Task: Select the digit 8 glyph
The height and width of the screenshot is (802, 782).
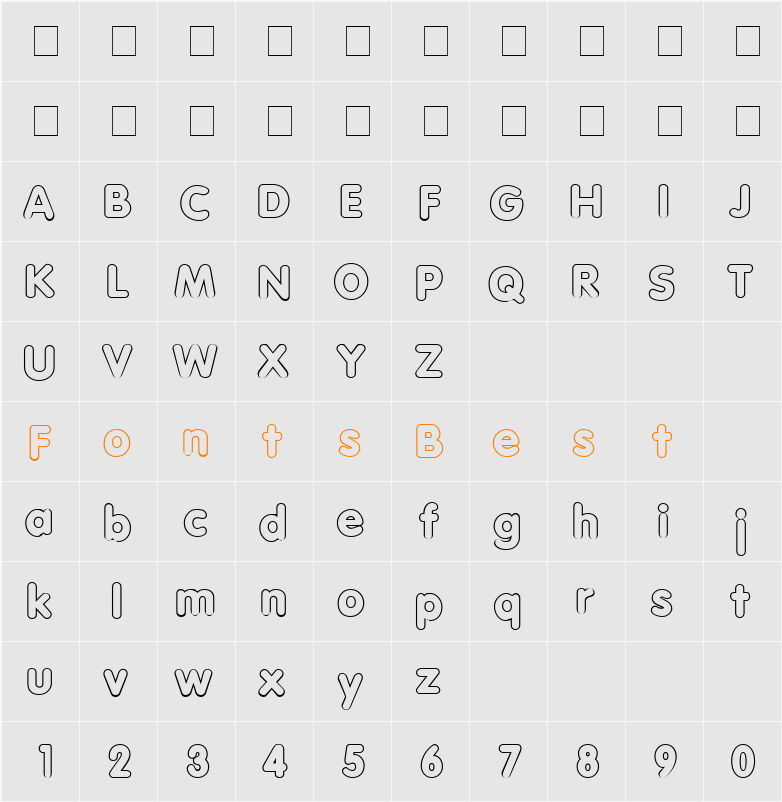Action: coord(588,761)
